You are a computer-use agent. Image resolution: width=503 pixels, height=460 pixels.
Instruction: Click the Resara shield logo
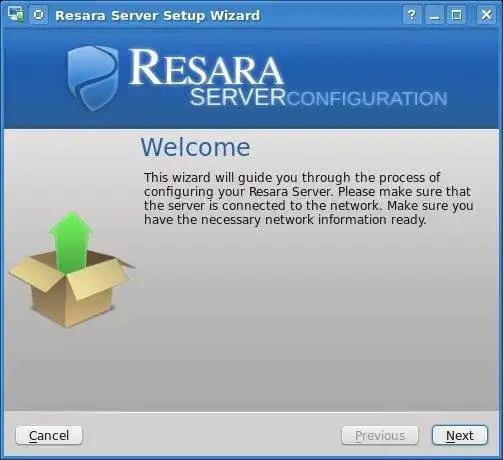click(93, 78)
